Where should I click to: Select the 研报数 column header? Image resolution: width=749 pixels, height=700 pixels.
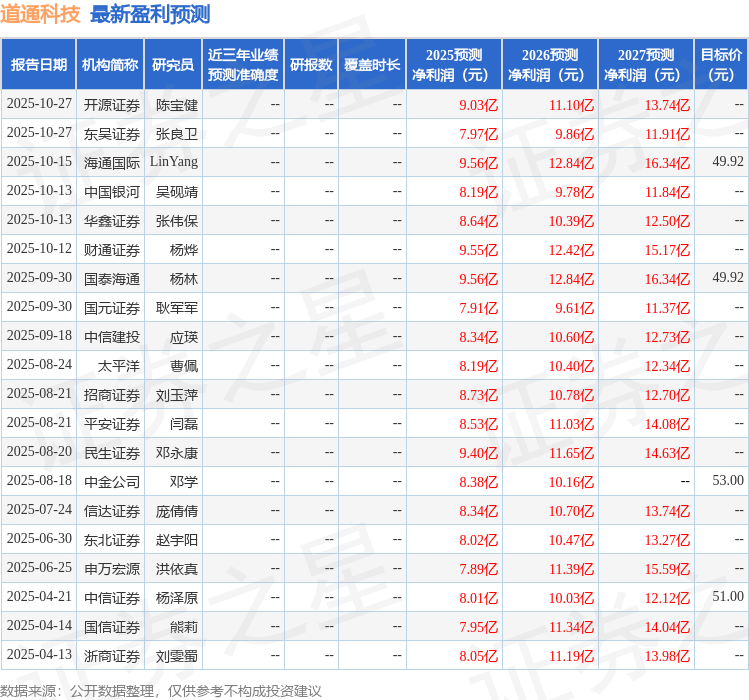pyautogui.click(x=311, y=65)
